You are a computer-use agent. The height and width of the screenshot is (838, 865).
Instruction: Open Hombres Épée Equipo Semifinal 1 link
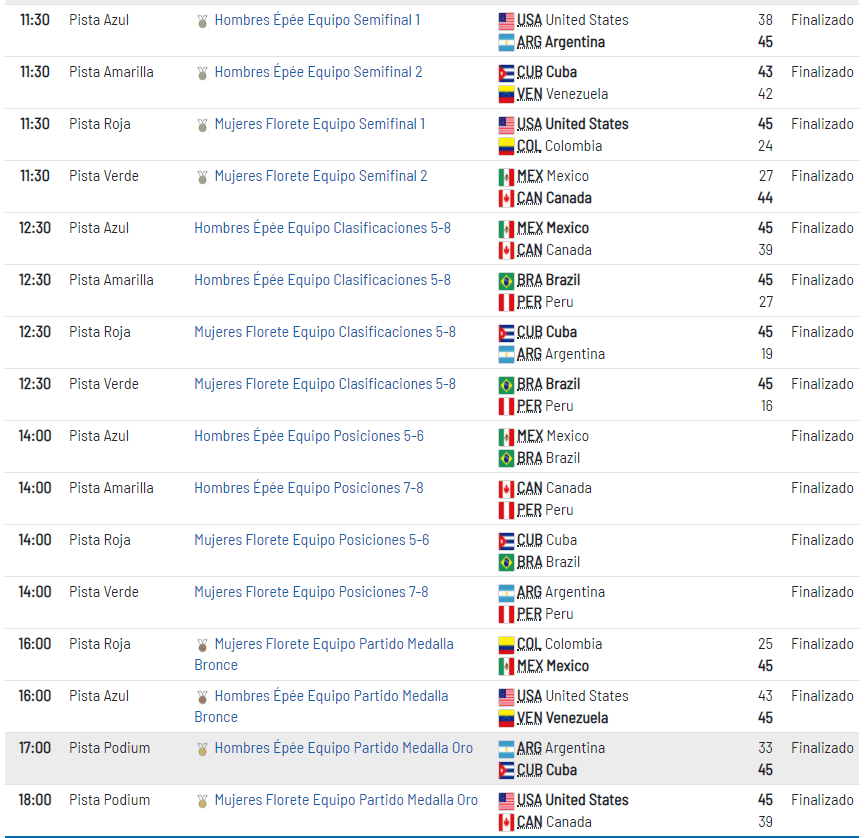coord(317,20)
